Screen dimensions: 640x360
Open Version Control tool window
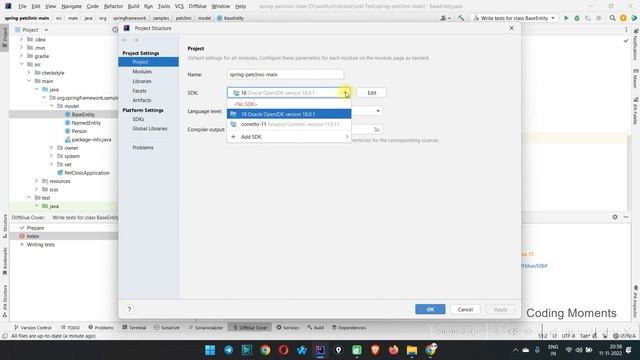pyautogui.click(x=33, y=328)
